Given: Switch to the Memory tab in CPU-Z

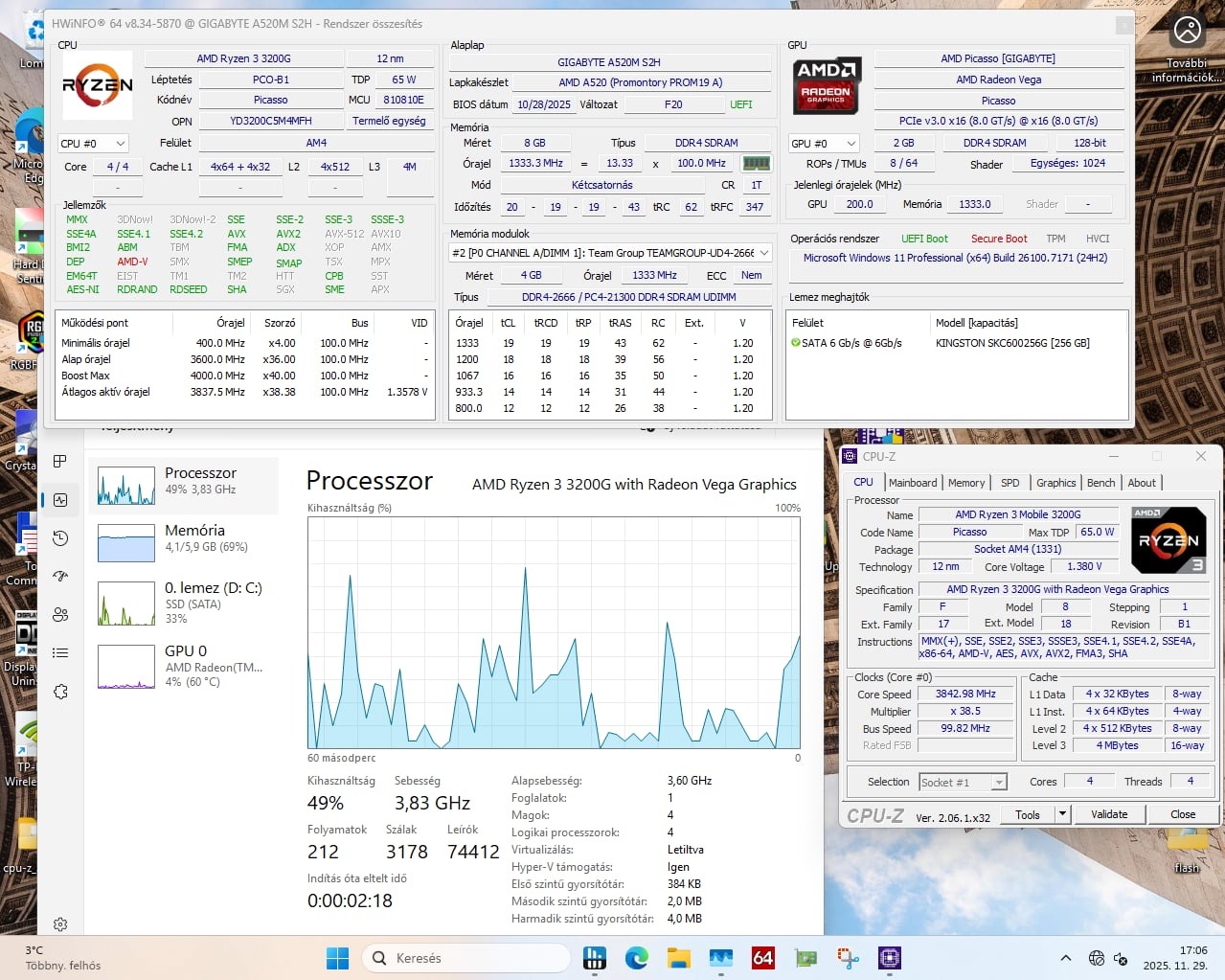Looking at the screenshot, I should coord(966,483).
